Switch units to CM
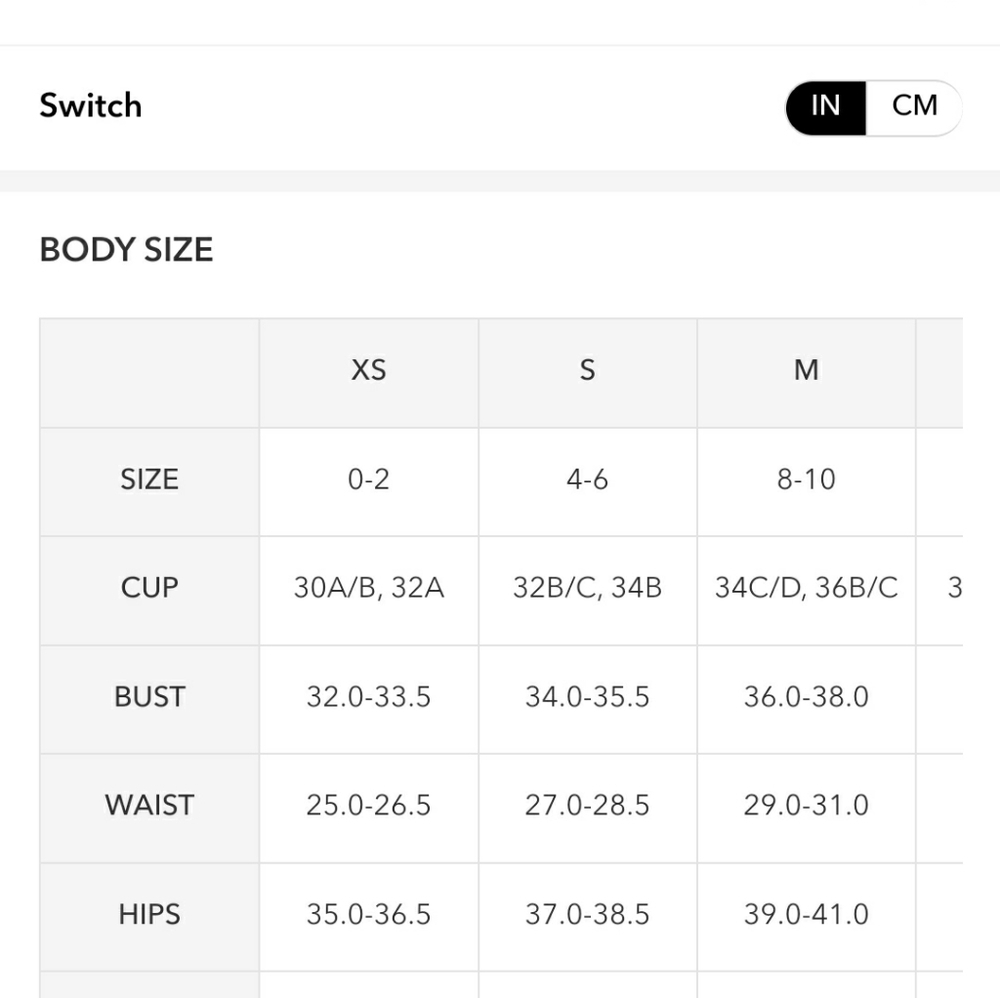 coord(913,106)
